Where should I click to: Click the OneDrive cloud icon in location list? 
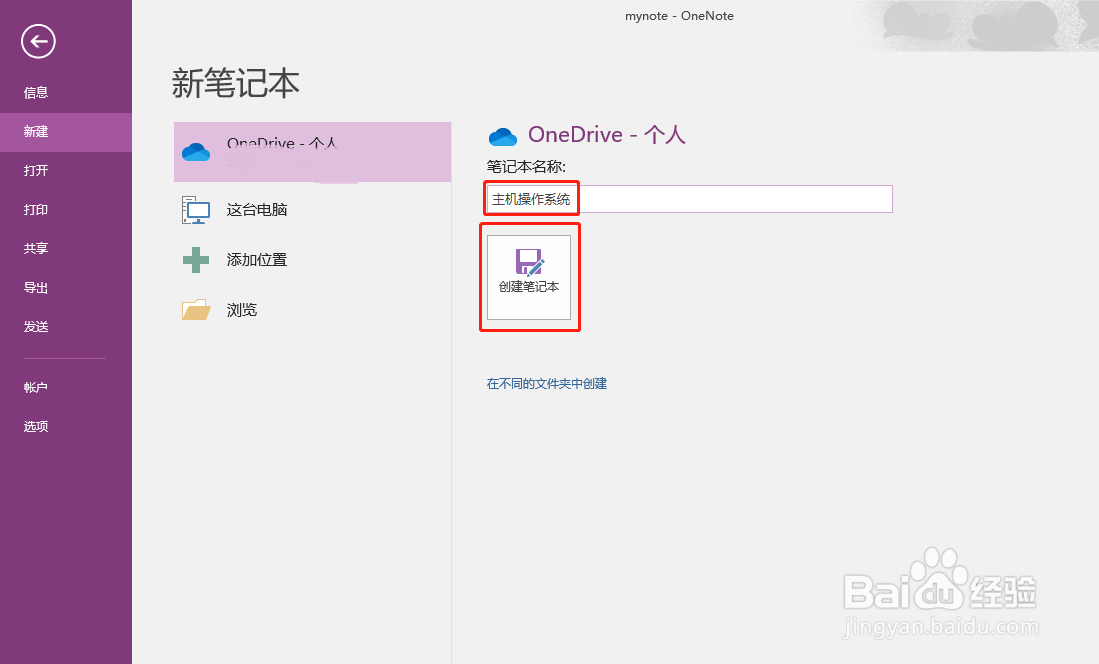click(196, 151)
